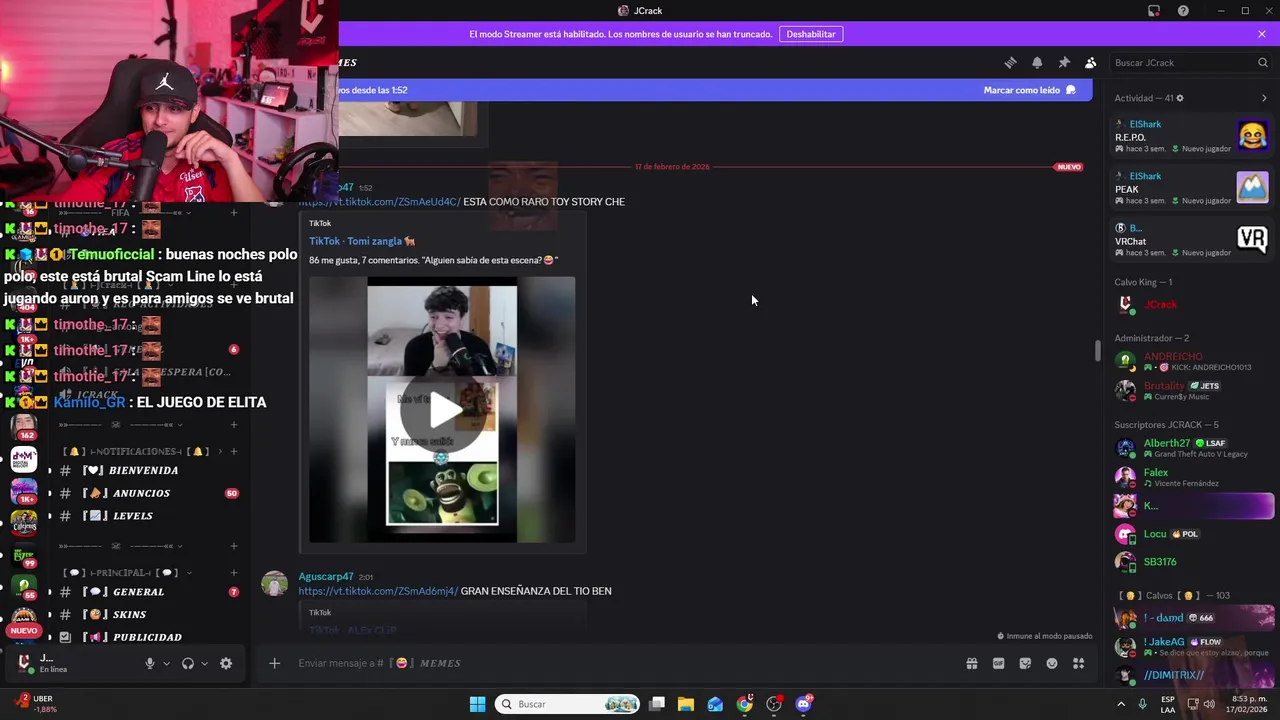Open the R.E.P.O. activity card
Image resolution: width=1280 pixels, height=720 pixels.
click(x=1191, y=136)
